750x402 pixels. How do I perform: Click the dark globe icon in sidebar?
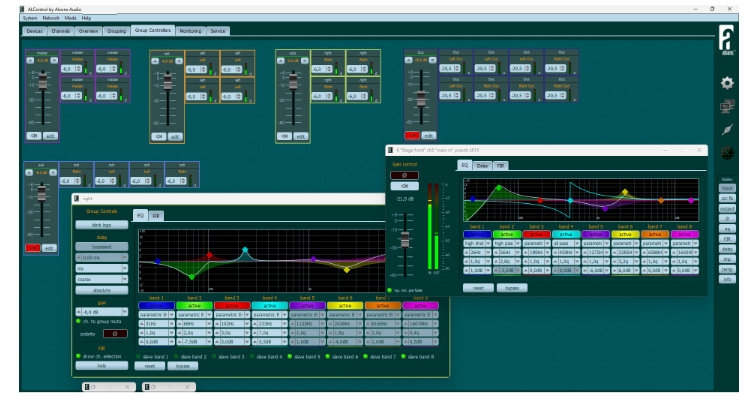click(x=727, y=153)
